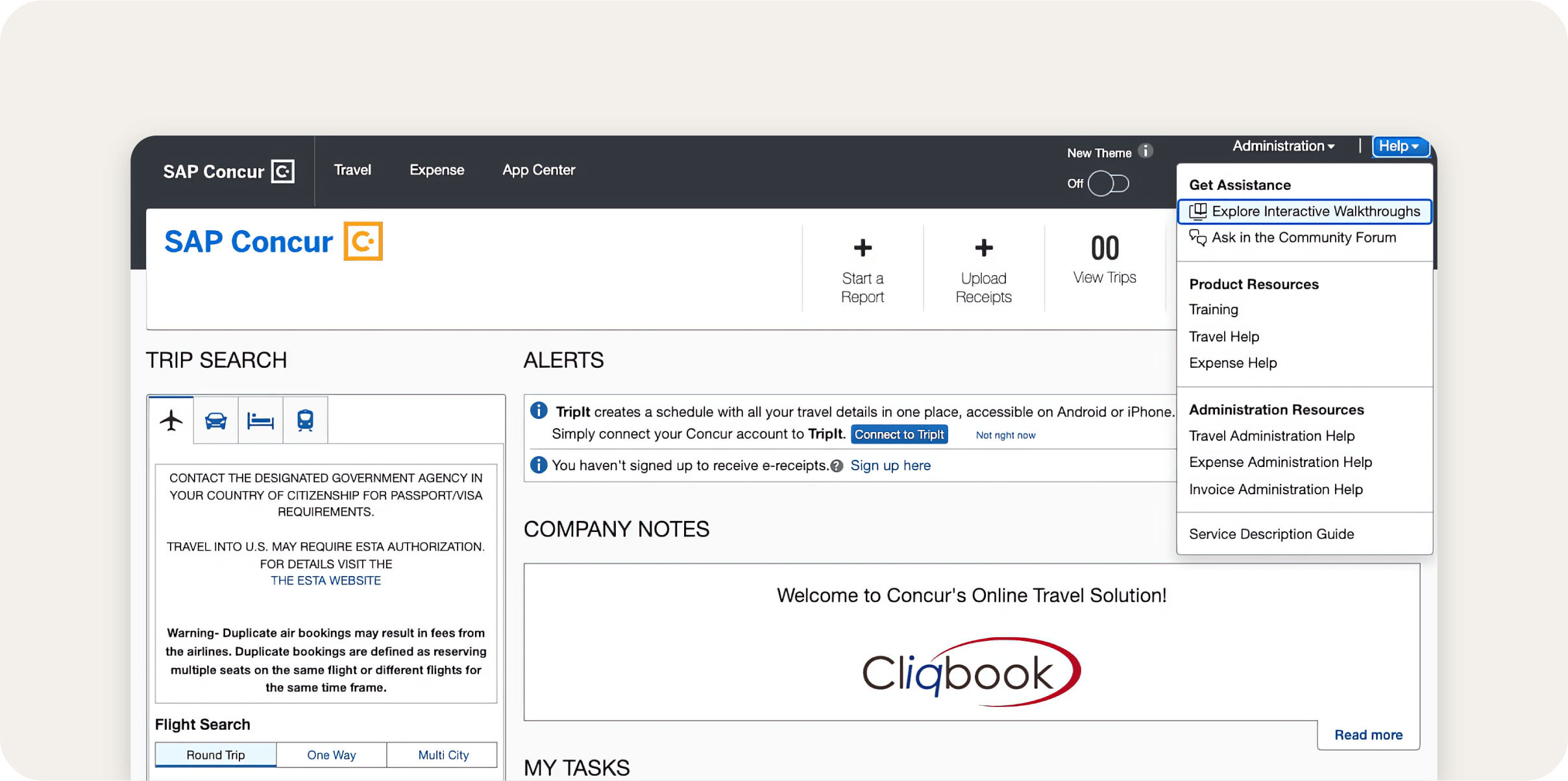
Task: Select the train search icon
Action: pyautogui.click(x=304, y=420)
